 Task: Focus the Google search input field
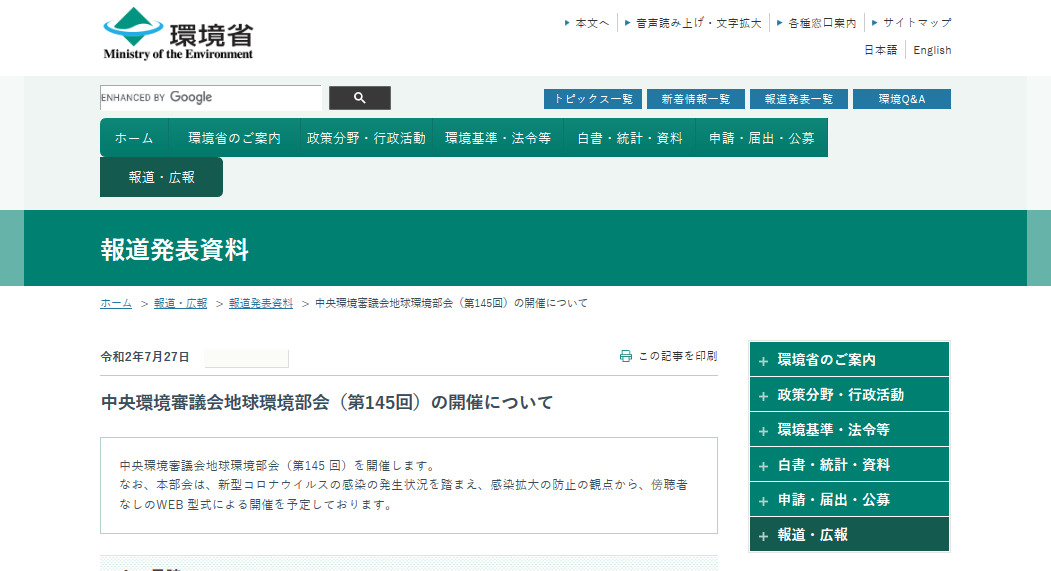click(210, 98)
